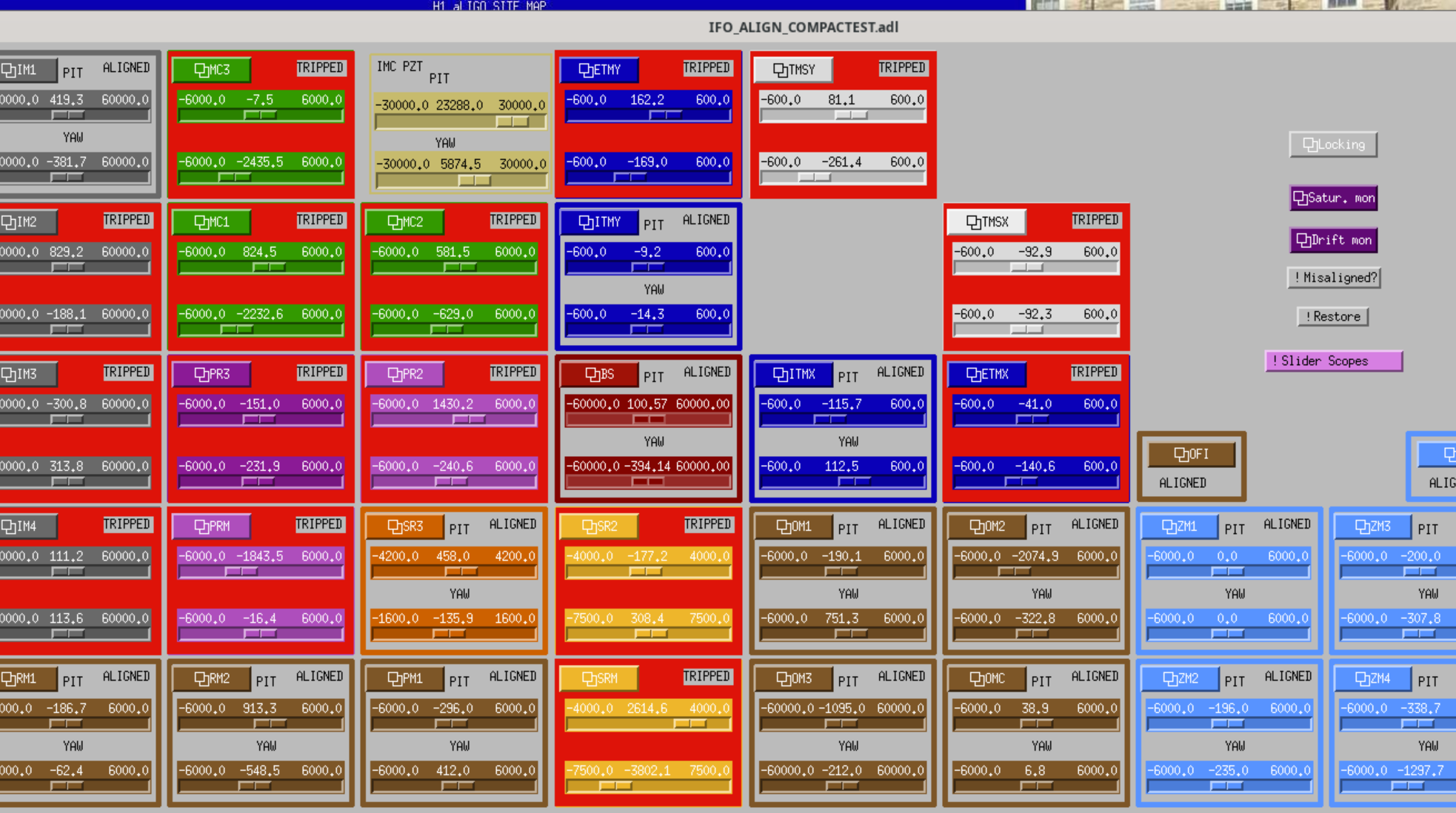Open the OMC related display button
This screenshot has height=813, width=1456.
[986, 678]
